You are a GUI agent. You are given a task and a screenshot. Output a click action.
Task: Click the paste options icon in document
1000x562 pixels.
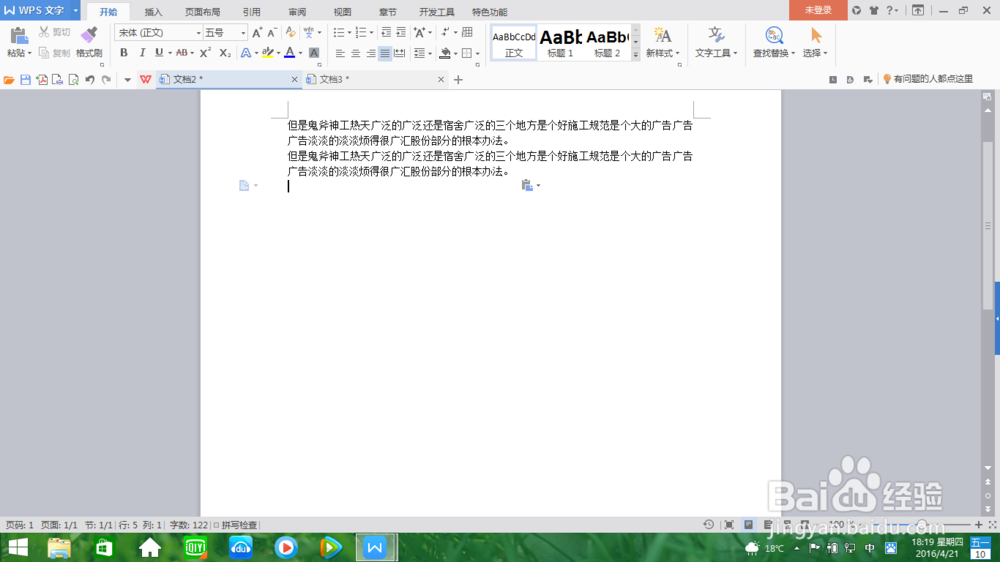click(x=527, y=185)
